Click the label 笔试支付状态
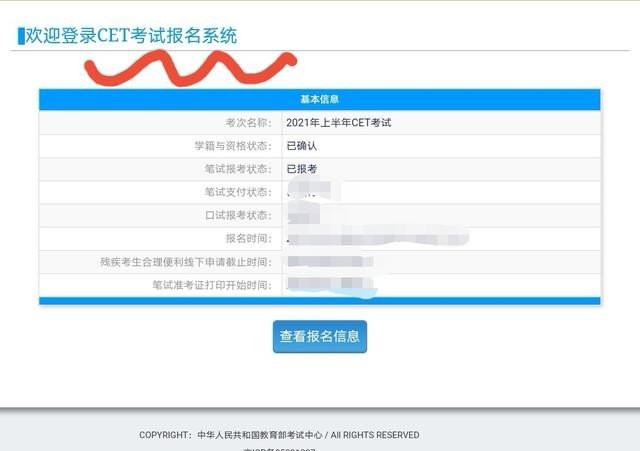Screen dimensions: 640x451 coord(238,192)
